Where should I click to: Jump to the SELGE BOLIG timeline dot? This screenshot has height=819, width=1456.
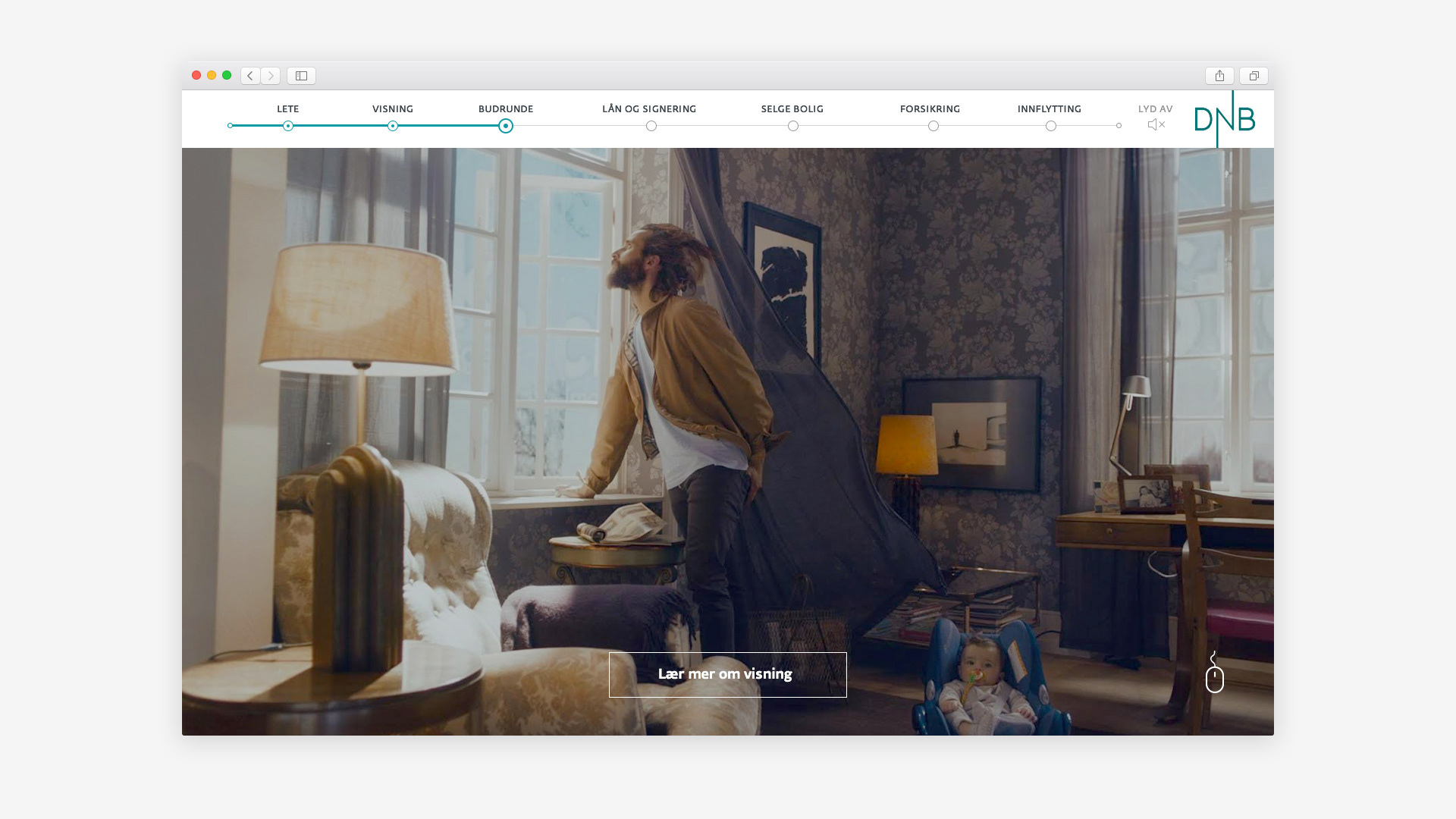click(x=793, y=126)
